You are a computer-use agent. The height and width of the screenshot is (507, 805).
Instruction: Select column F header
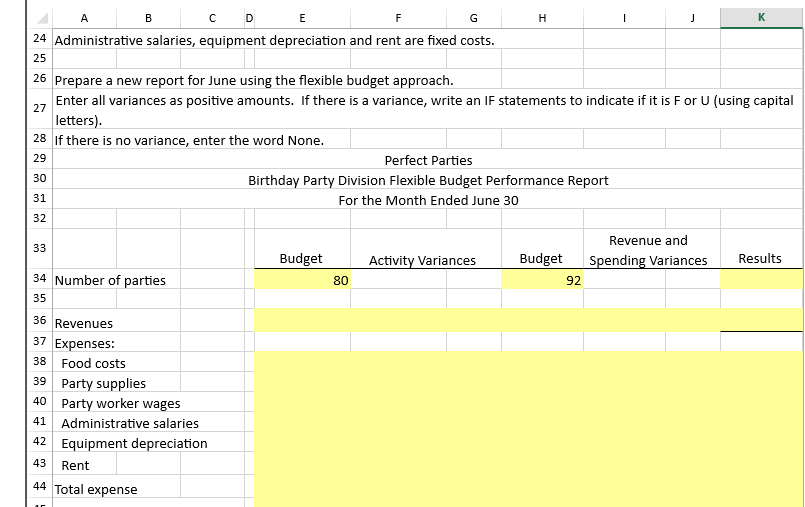[x=398, y=18]
